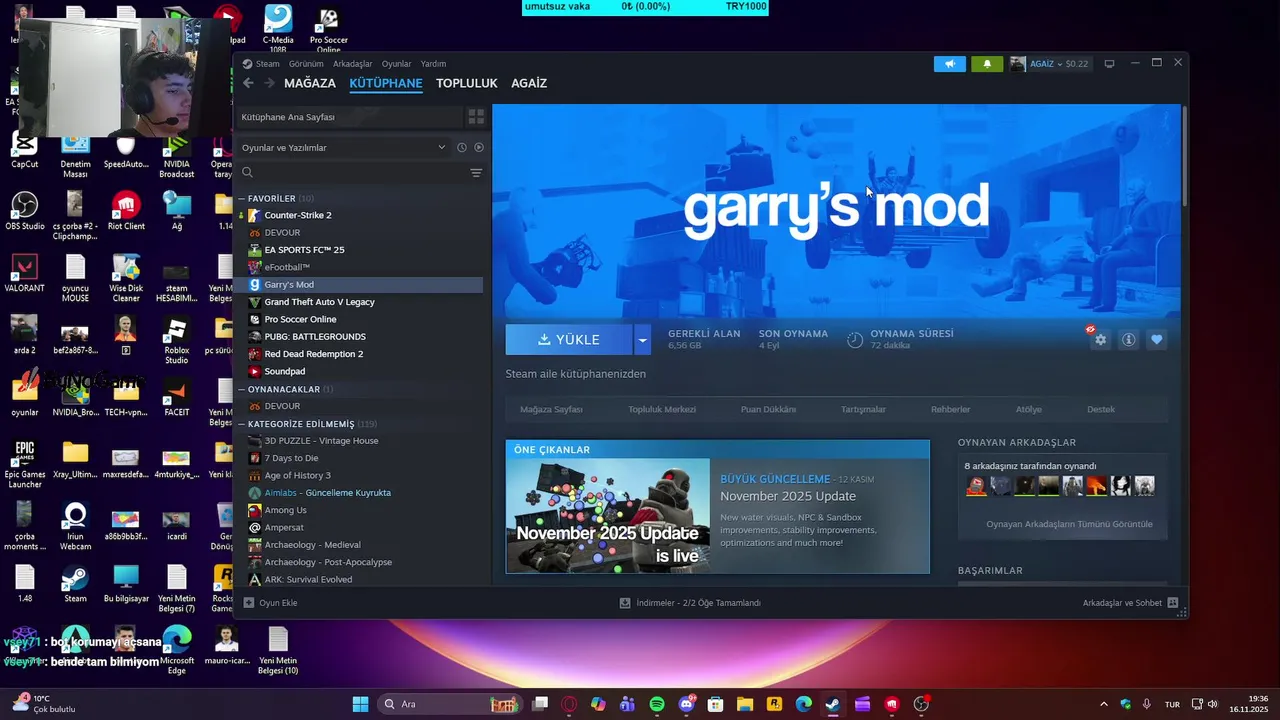The image size is (1280, 720).
Task: Click the Steam library vertical scrollbar
Action: [x=1185, y=156]
